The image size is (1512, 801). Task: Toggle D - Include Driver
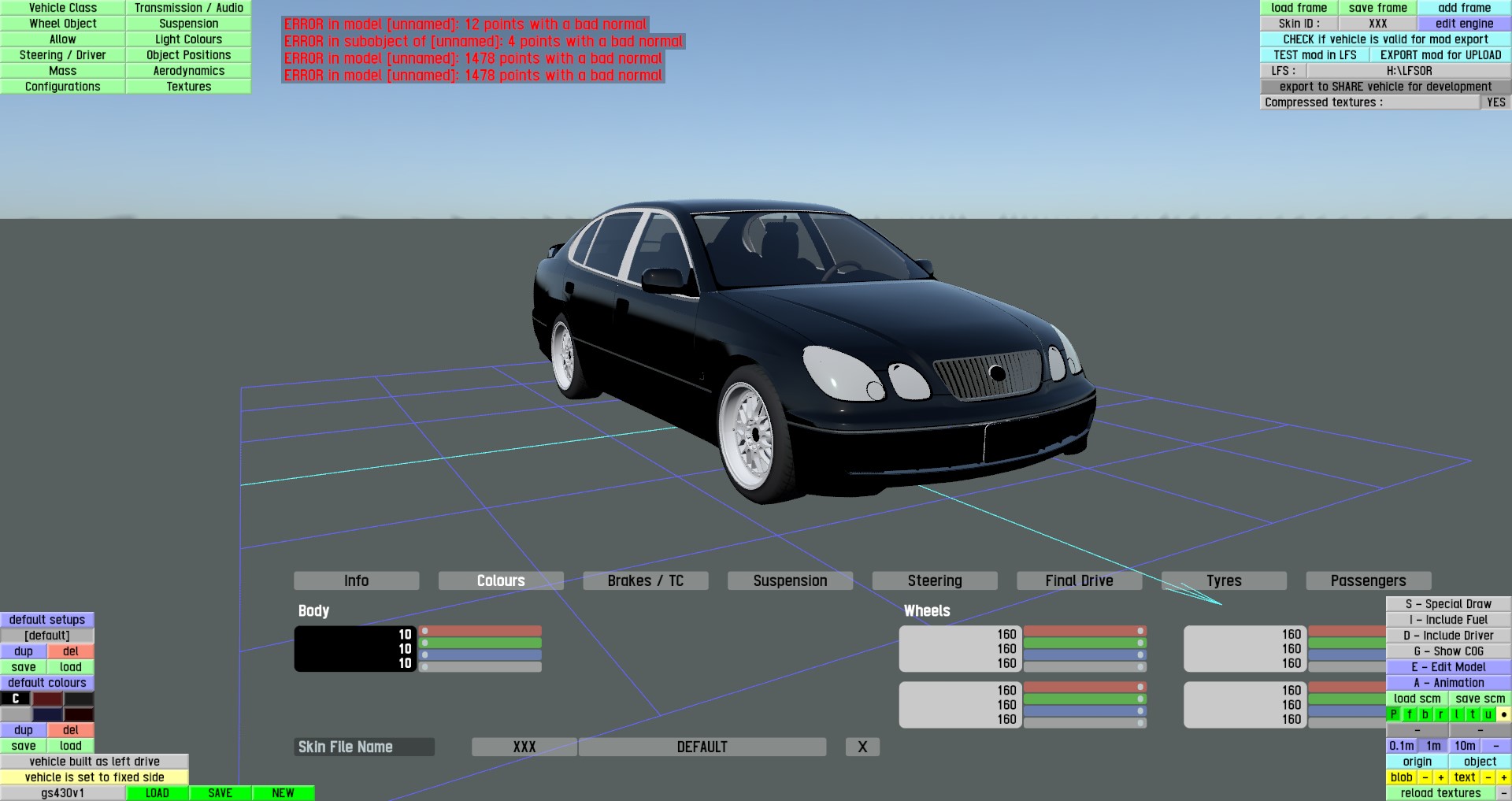click(1449, 636)
